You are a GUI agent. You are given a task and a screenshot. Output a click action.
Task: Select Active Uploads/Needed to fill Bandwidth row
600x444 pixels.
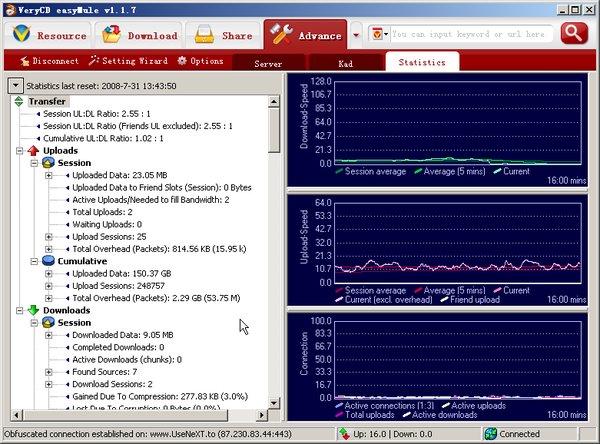(151, 200)
